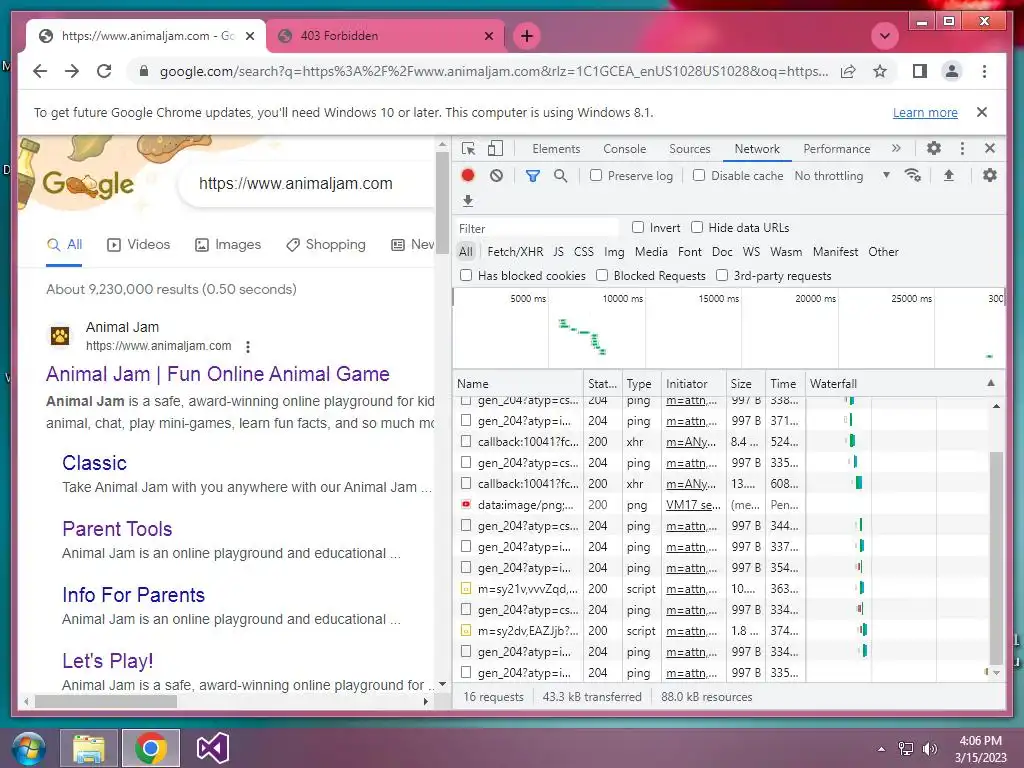Sort by Waterfall column arrow

click(x=991, y=383)
